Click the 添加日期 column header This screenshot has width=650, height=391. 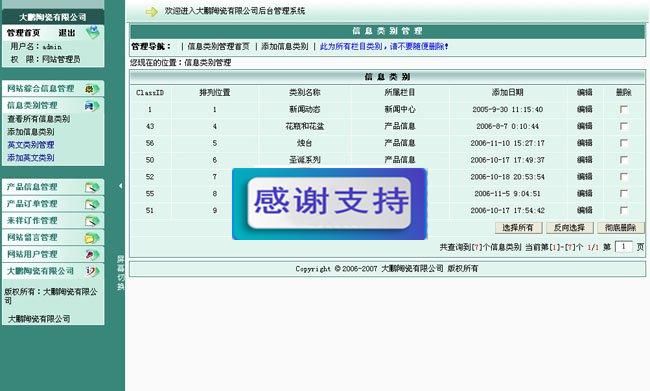[x=507, y=92]
